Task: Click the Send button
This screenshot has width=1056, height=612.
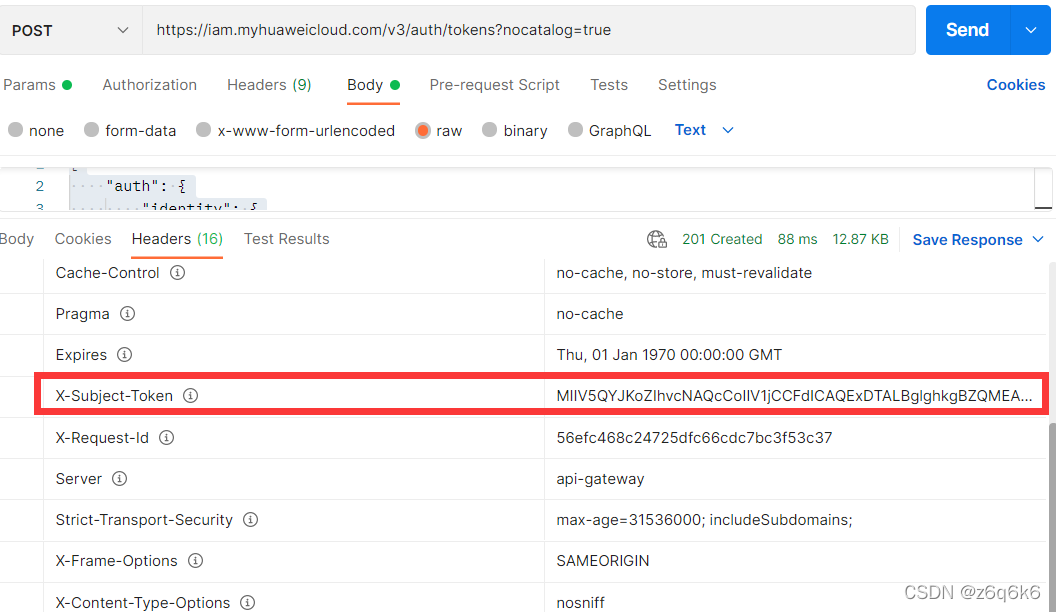Action: [968, 30]
